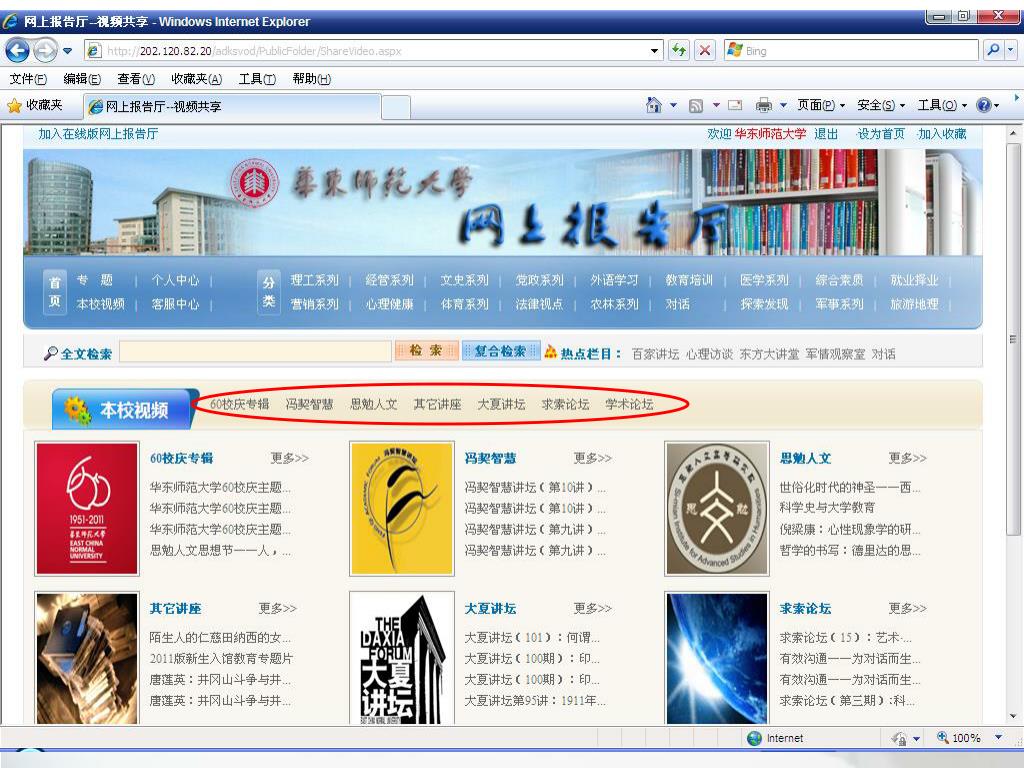This screenshot has height=768, width=1024.
Task: Click the Refresh page icon
Action: (679, 50)
